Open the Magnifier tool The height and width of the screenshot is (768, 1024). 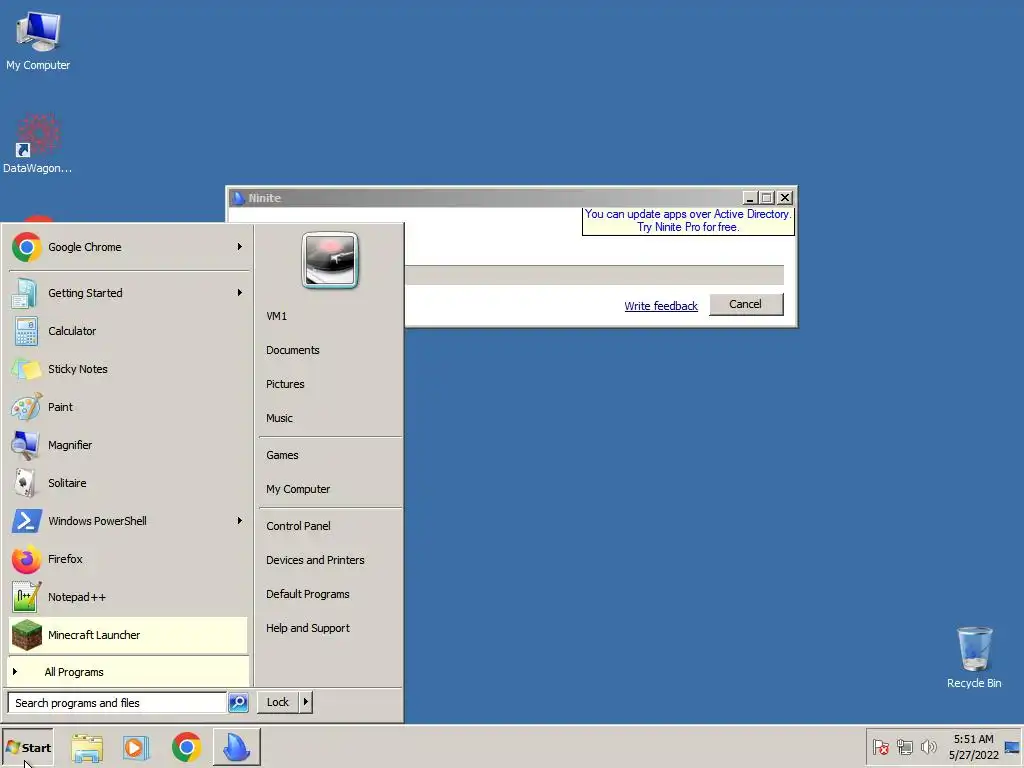(x=128, y=445)
